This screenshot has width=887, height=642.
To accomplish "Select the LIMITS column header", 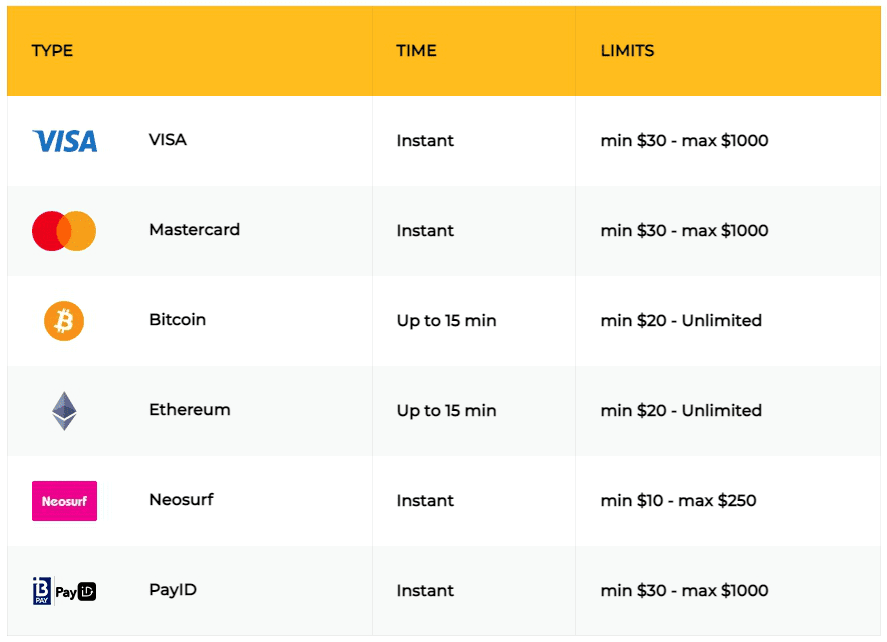I will point(627,51).
